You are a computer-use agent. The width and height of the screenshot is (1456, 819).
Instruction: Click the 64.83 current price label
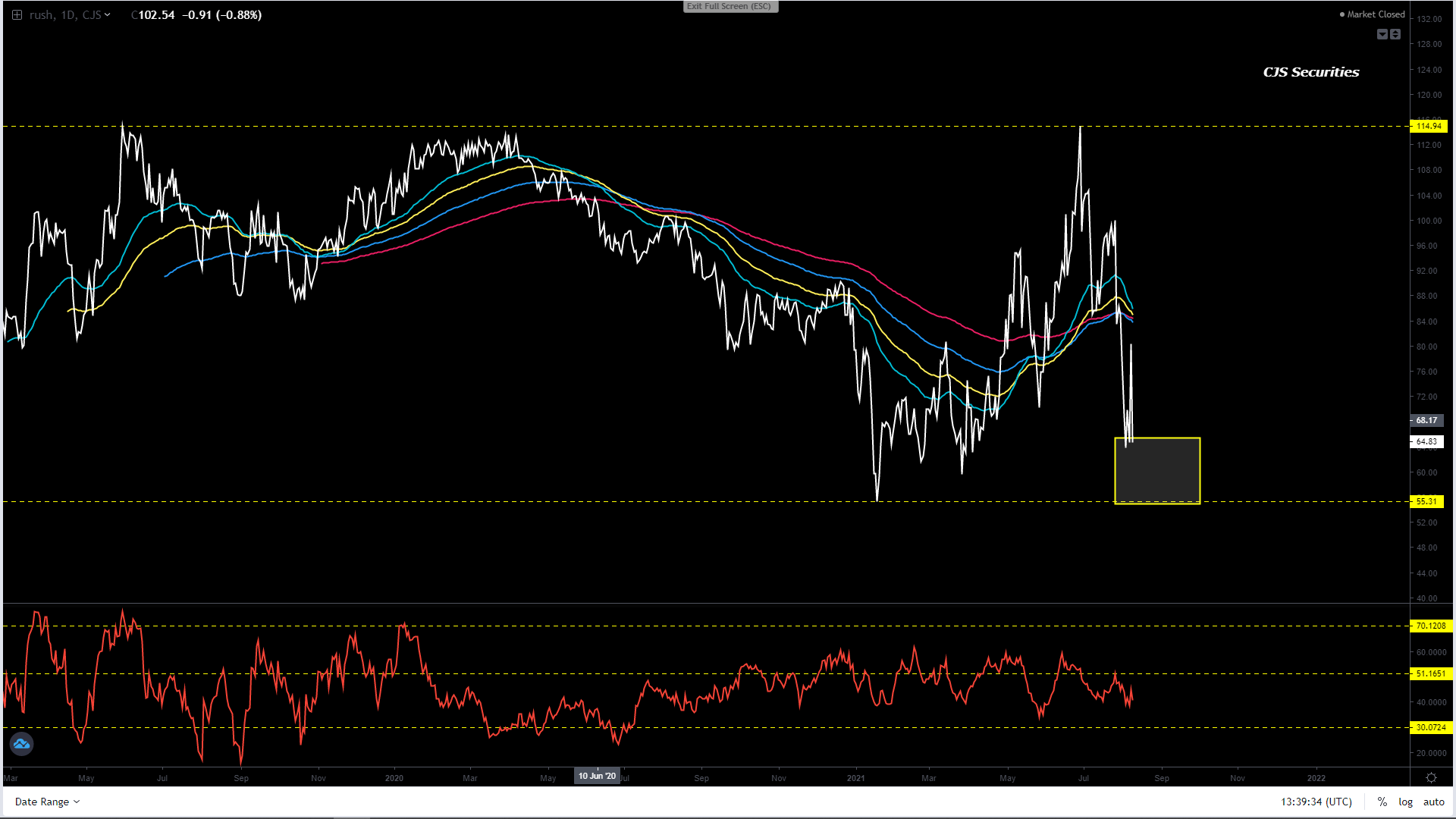(1426, 441)
